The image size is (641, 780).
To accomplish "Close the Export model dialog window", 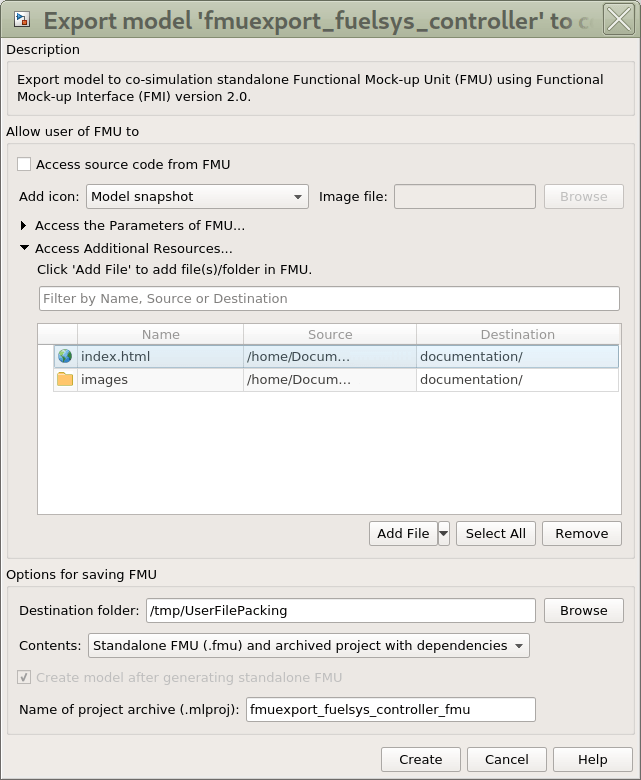I will point(618,20).
